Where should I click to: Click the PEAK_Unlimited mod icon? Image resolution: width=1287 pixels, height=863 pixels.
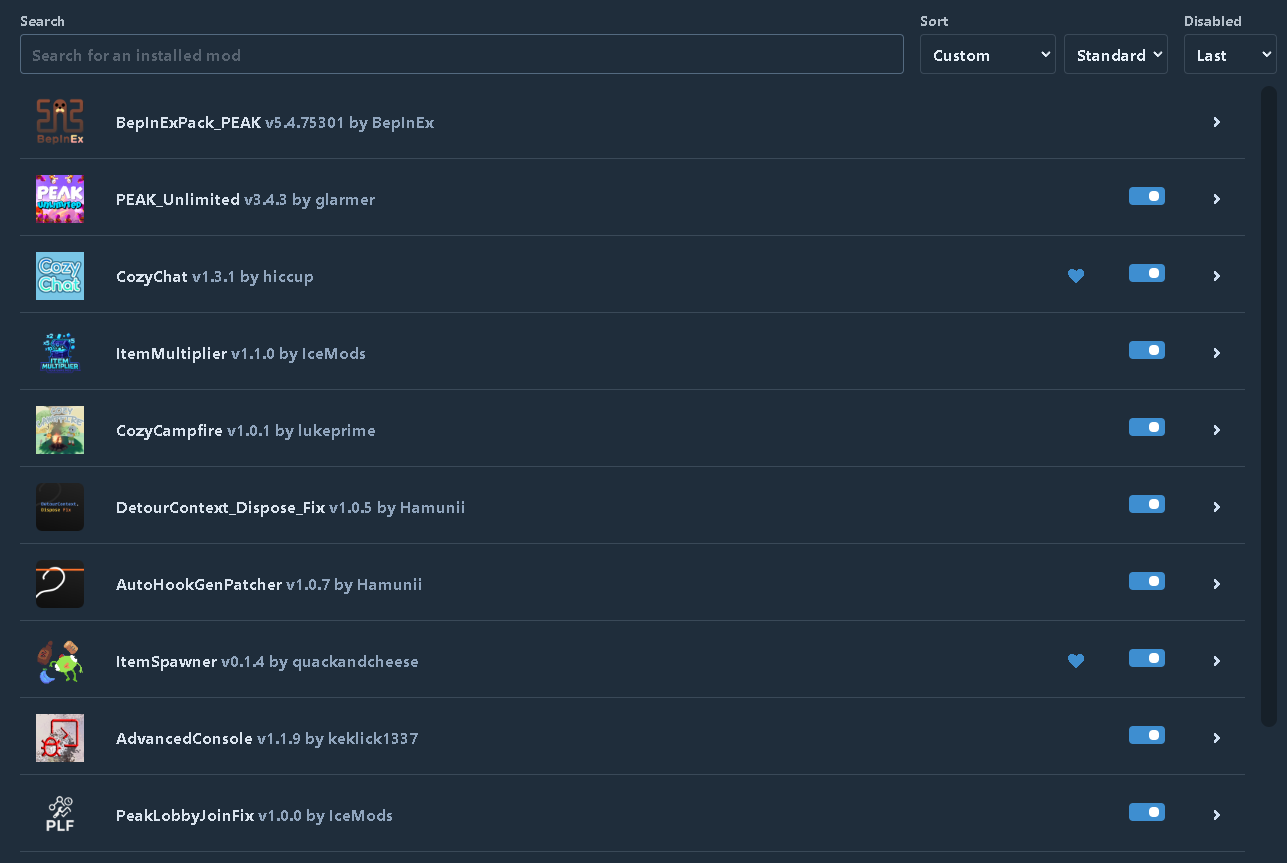(x=60, y=199)
